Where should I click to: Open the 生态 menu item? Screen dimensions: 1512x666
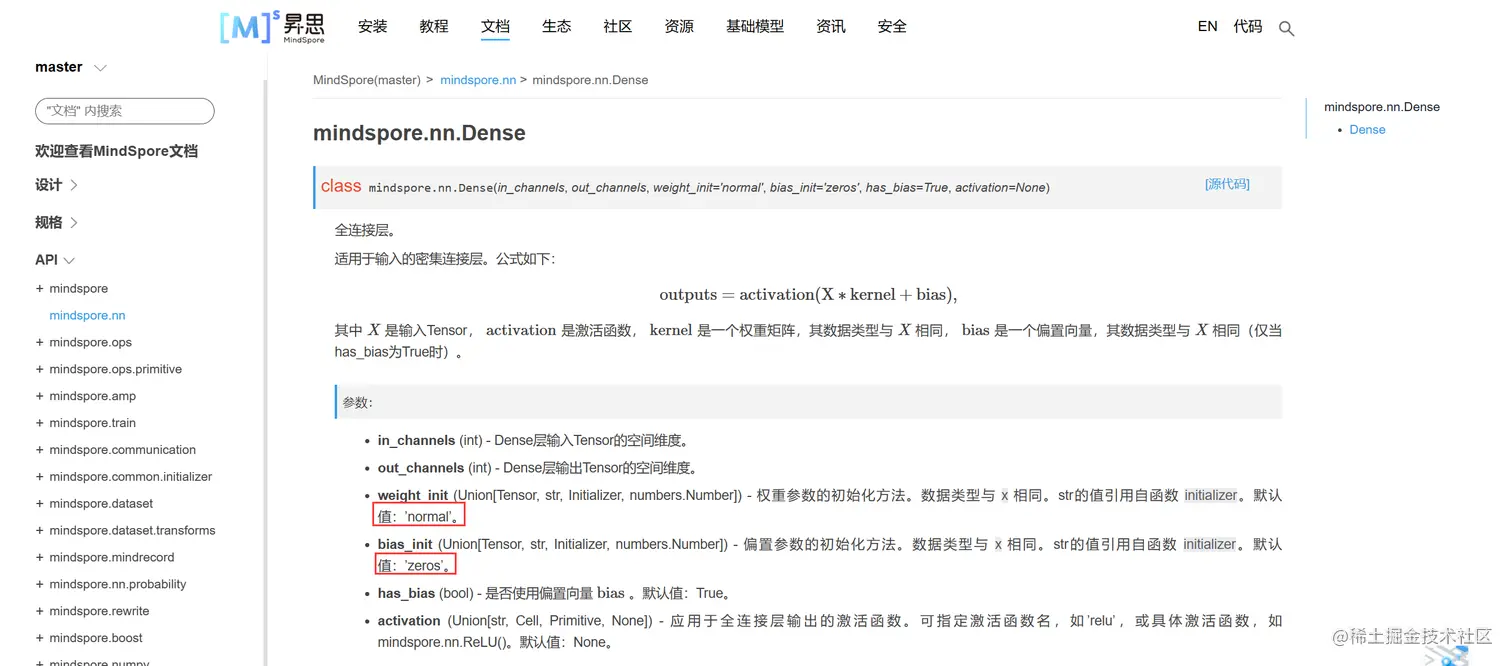556,27
